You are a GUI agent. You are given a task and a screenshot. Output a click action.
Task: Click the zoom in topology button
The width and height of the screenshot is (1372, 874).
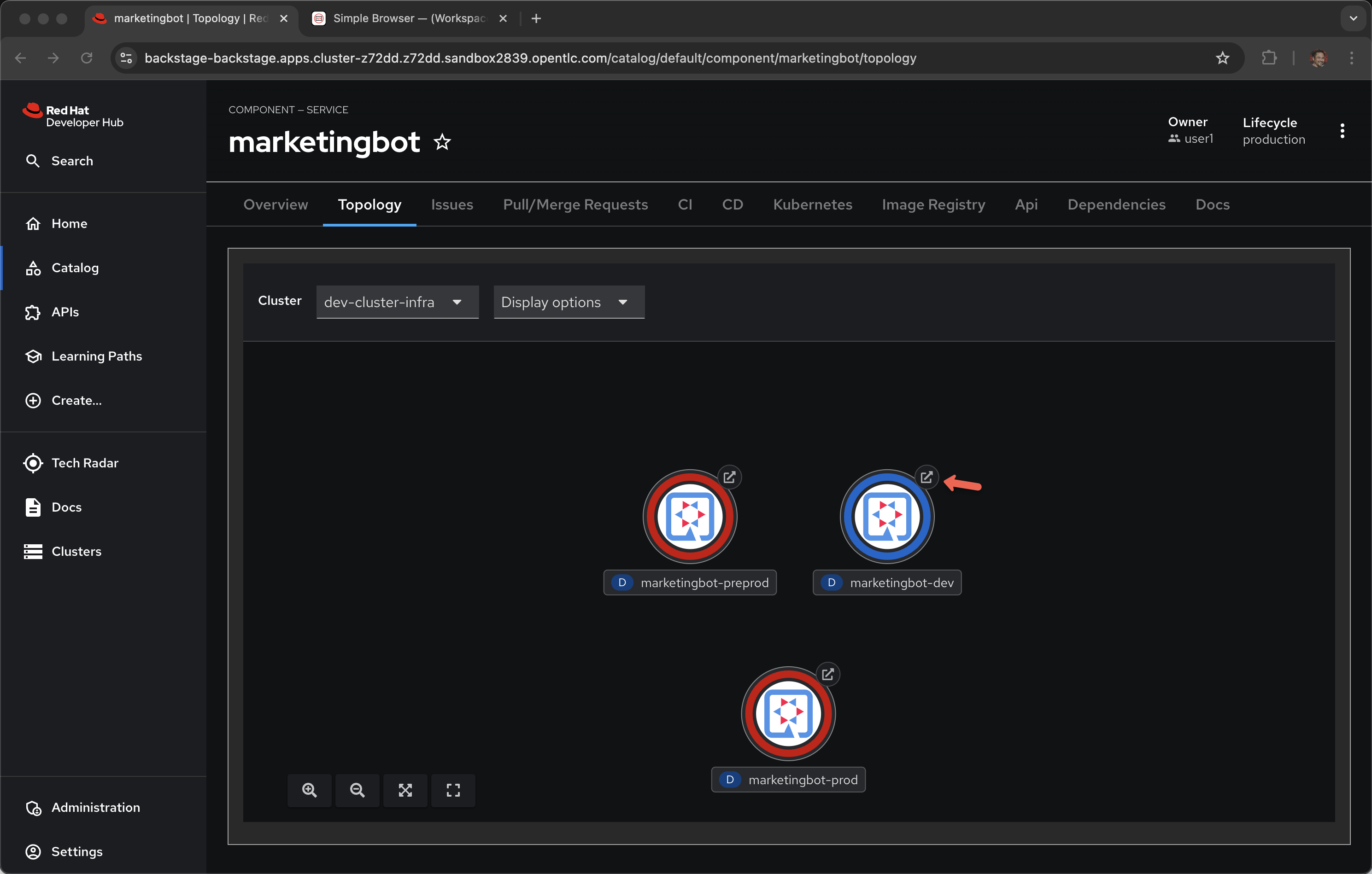[x=310, y=790]
